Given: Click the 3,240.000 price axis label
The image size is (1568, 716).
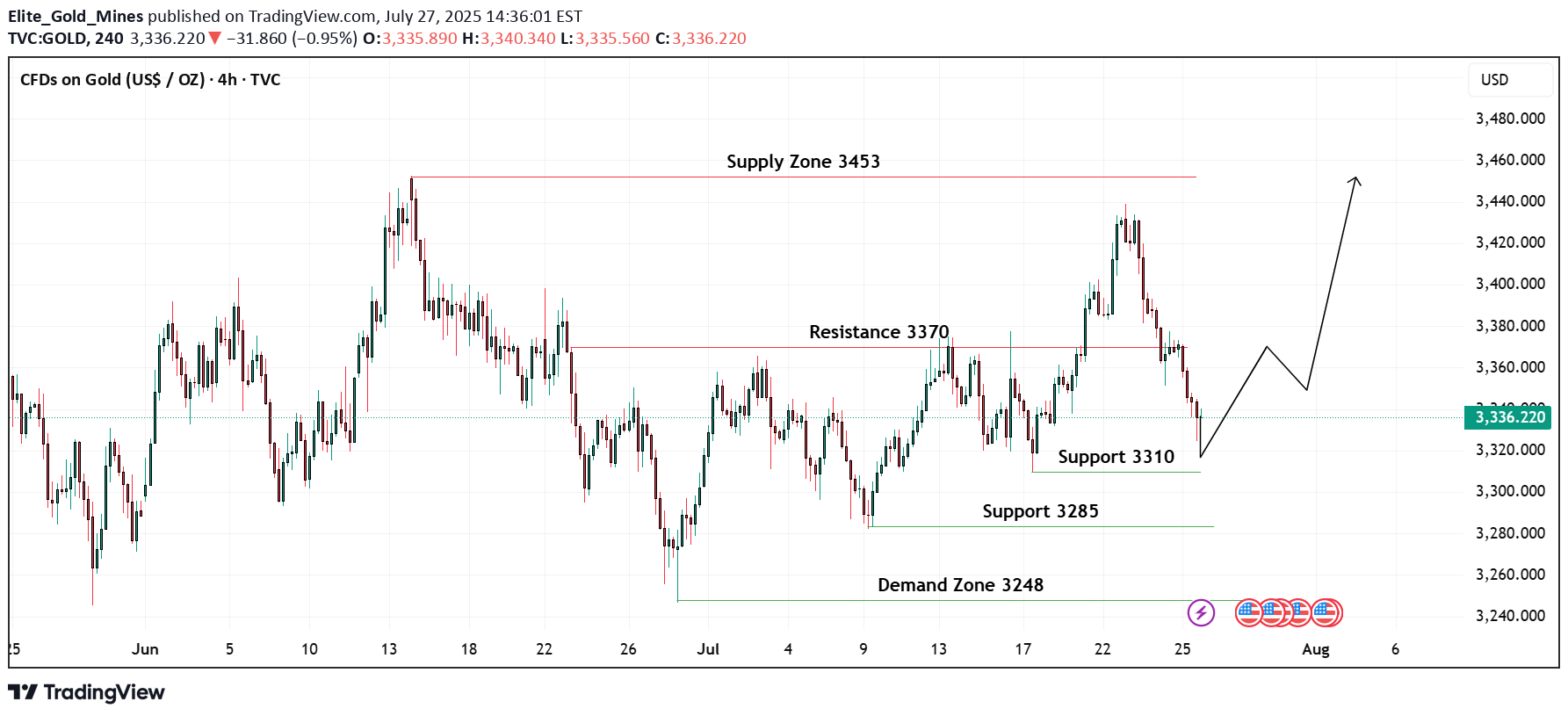Looking at the screenshot, I should tap(1510, 616).
